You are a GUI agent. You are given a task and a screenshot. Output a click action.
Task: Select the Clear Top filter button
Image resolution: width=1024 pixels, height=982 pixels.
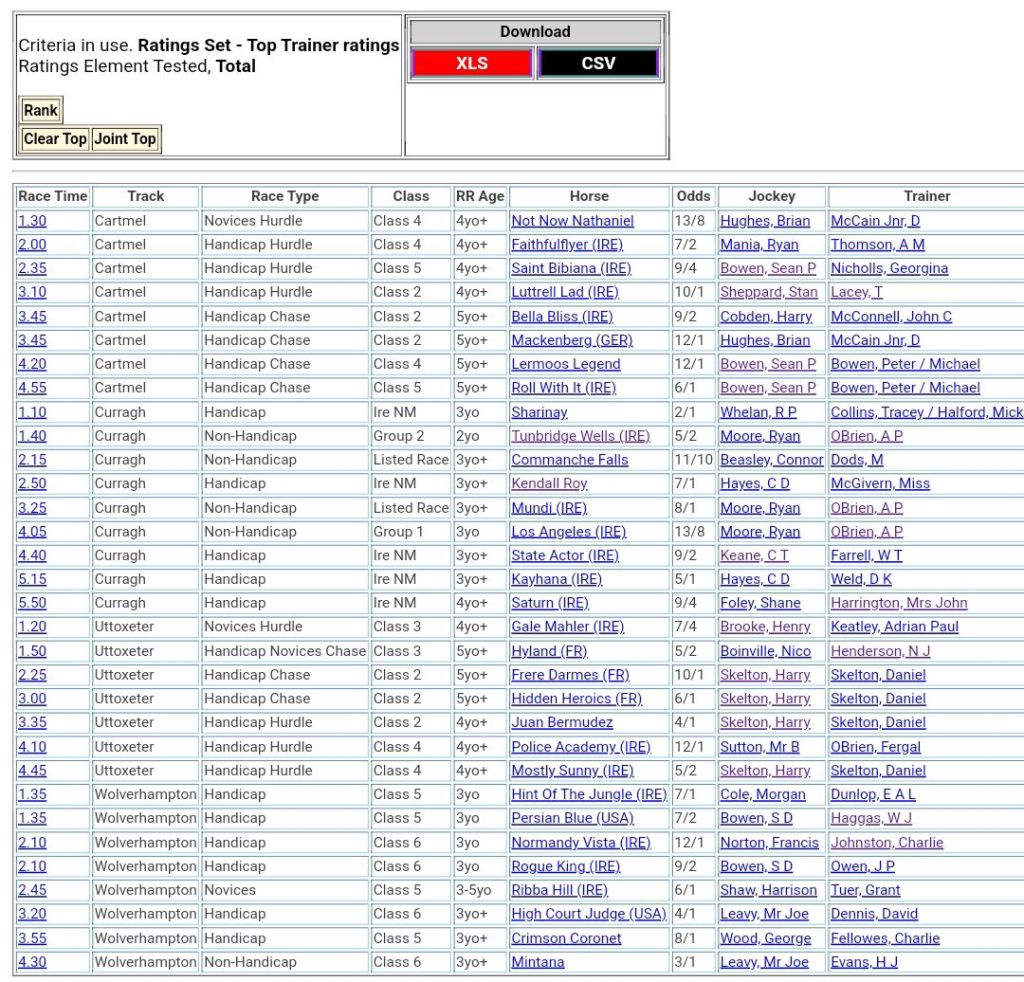pos(55,139)
